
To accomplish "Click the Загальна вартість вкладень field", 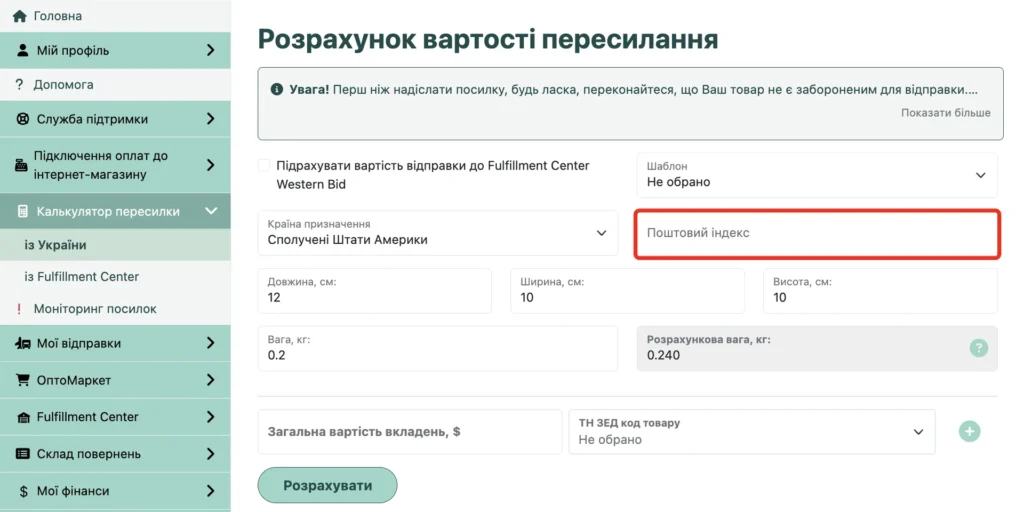I will point(409,432).
